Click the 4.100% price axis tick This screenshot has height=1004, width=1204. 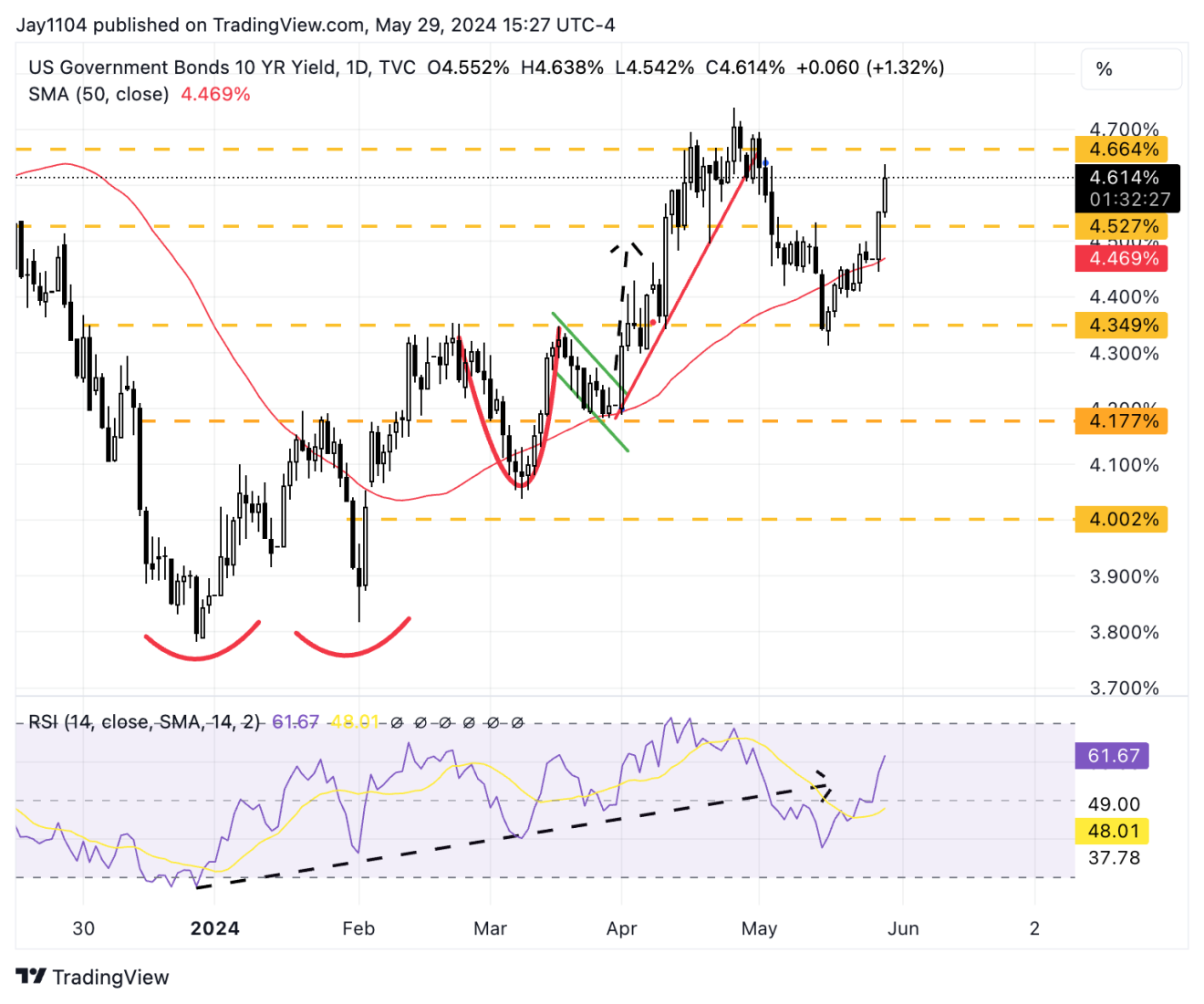coord(1124,464)
